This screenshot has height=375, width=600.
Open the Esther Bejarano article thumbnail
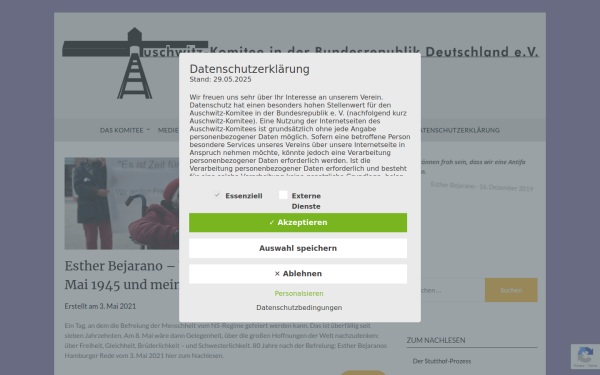click(122, 203)
